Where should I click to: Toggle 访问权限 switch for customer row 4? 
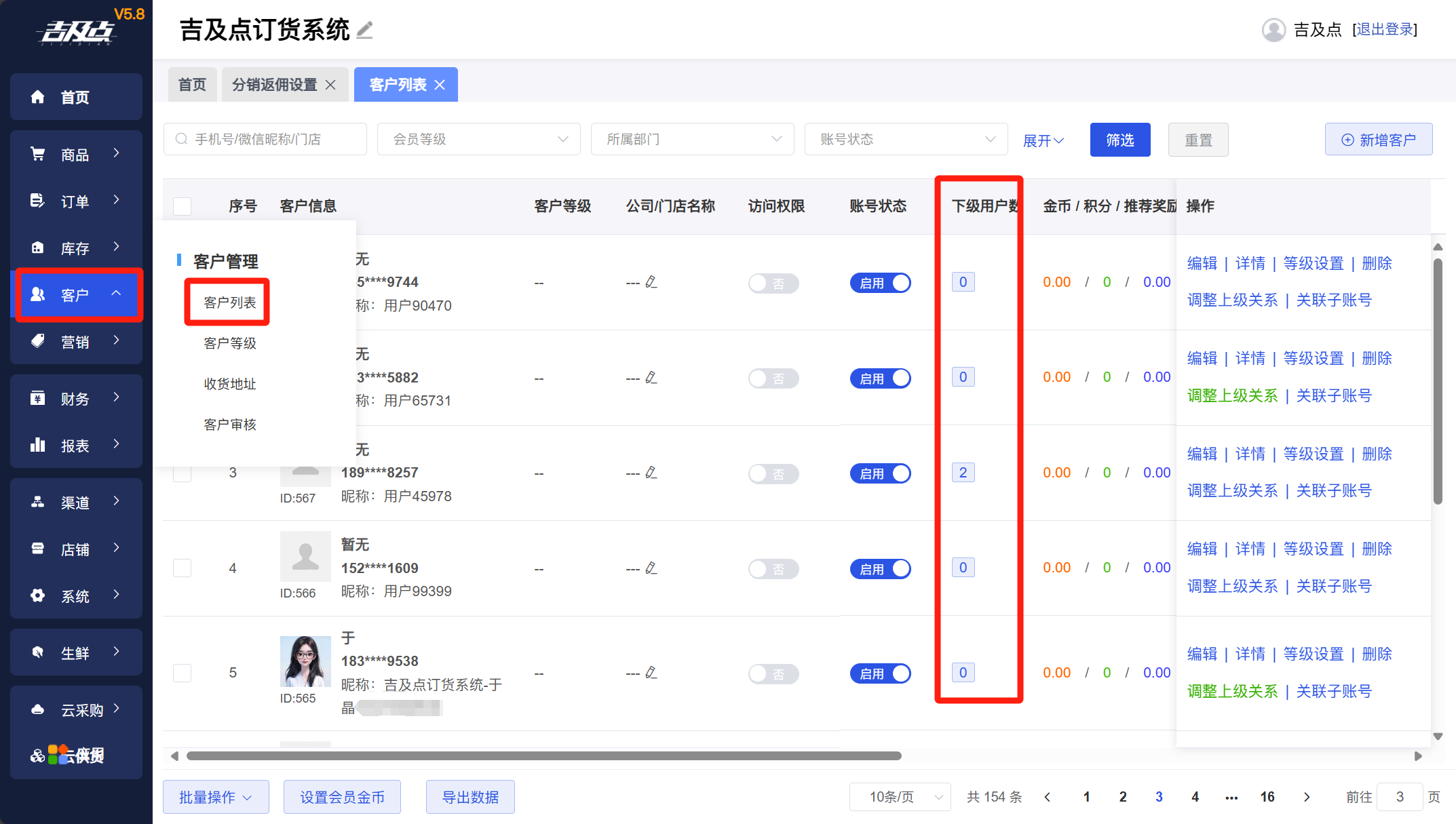pos(773,568)
